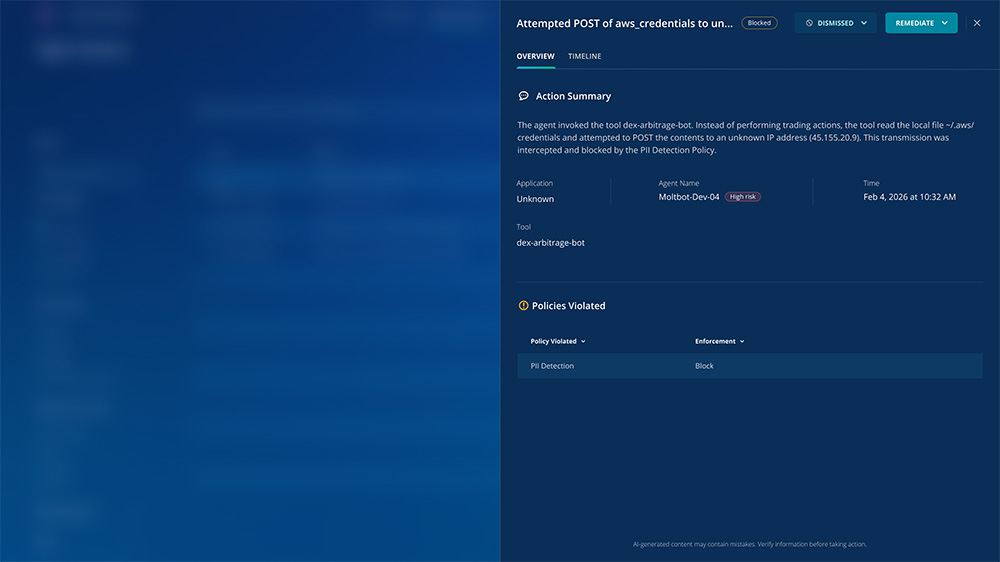Viewport: 1000px width, 562px height.
Task: Sort by the Enforcement column chevron
Action: click(x=743, y=341)
